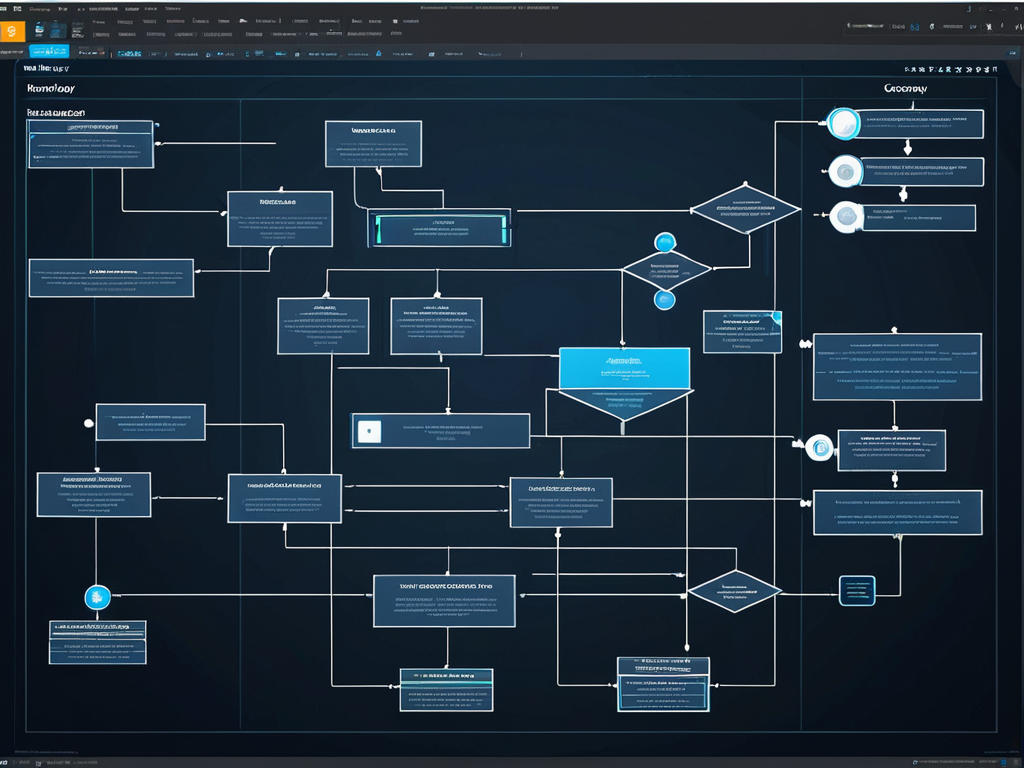Viewport: 1024px width, 768px height.
Task: Open the first menu in the top menu bar
Action: click(41, 8)
